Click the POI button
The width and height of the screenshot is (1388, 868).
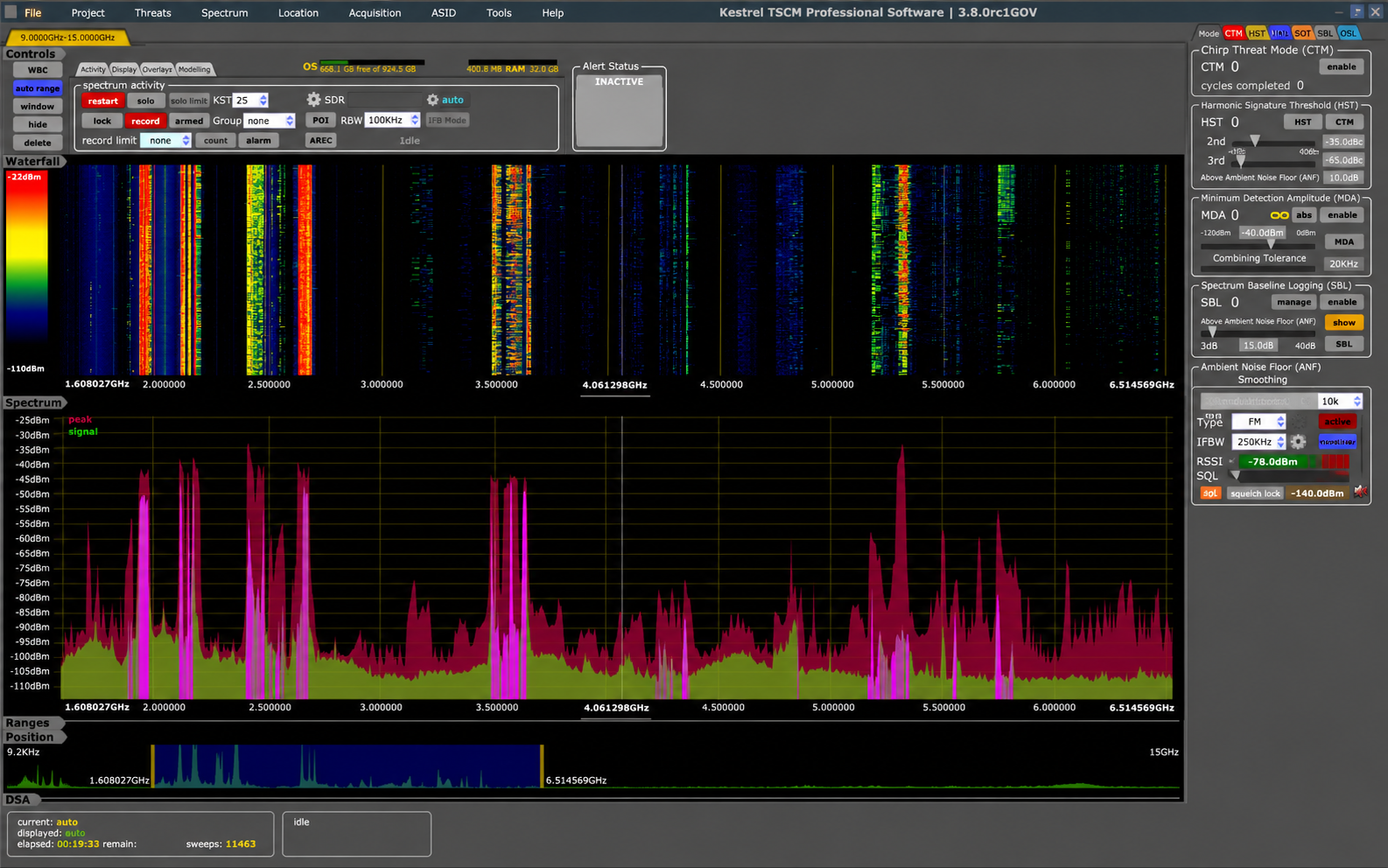click(x=321, y=120)
